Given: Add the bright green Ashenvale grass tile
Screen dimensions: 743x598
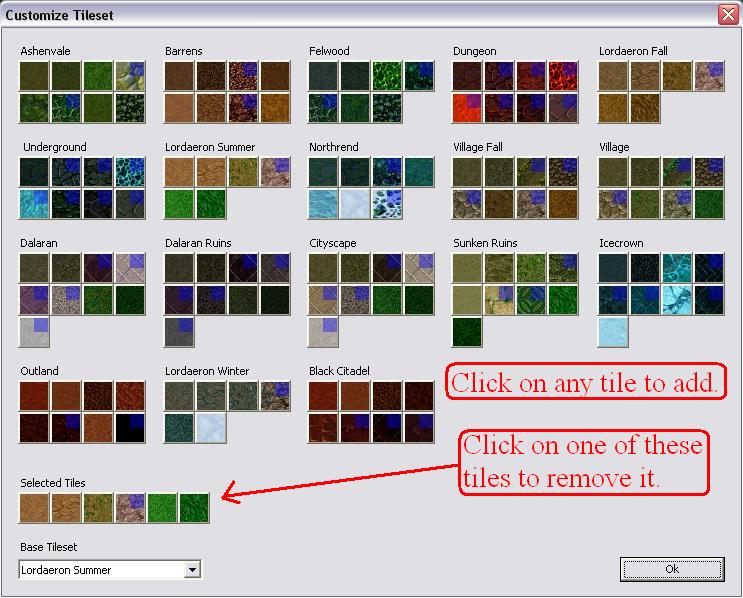Looking at the screenshot, I should [99, 76].
